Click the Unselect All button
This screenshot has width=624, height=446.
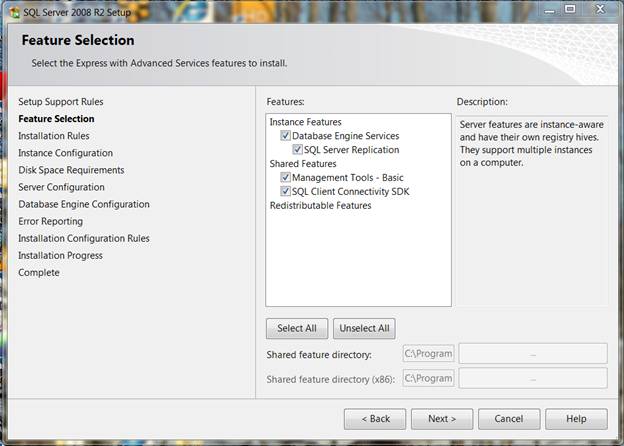point(364,328)
